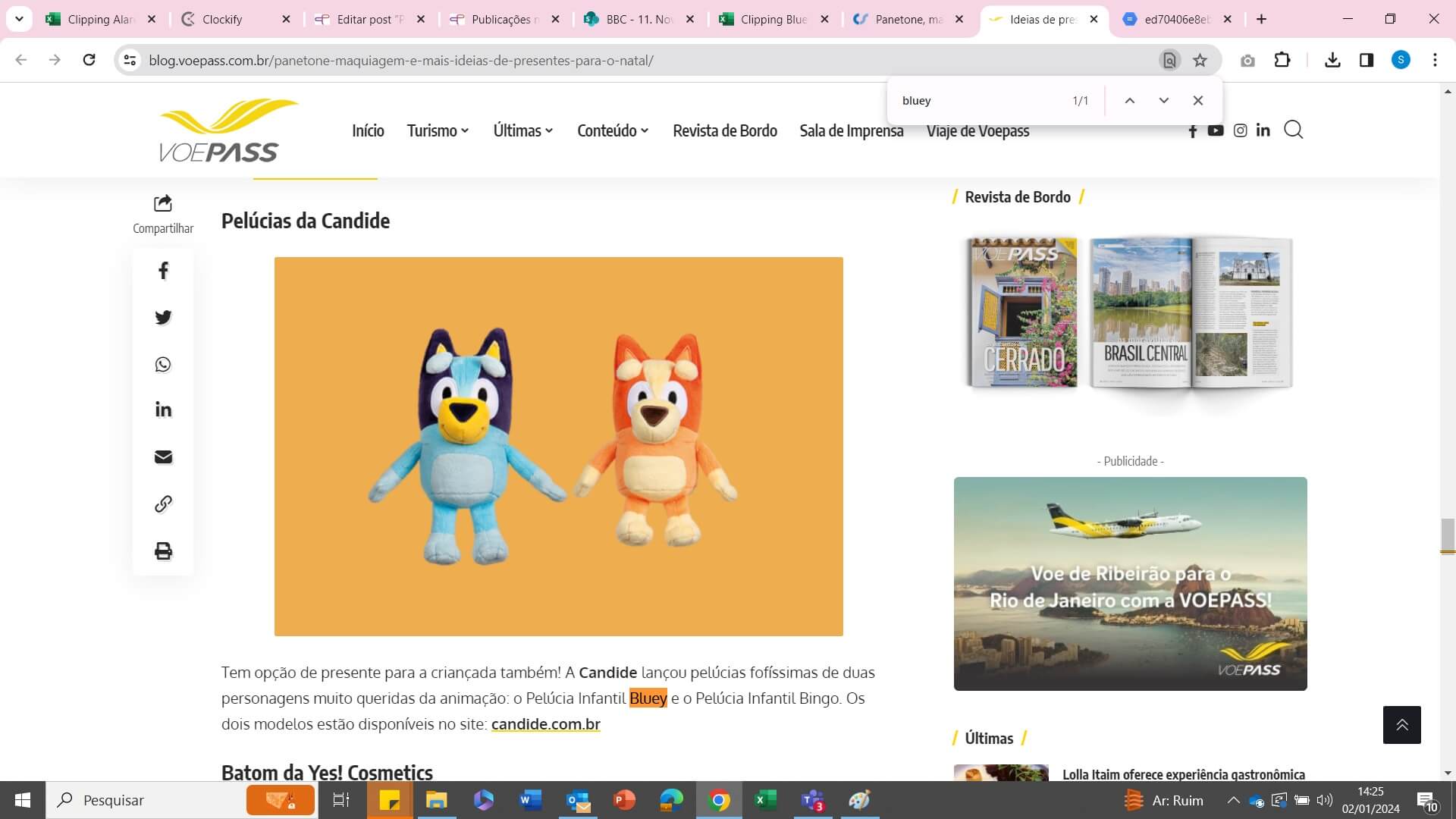The width and height of the screenshot is (1456, 819).
Task: Open Chrome downloads icon
Action: [x=1332, y=60]
